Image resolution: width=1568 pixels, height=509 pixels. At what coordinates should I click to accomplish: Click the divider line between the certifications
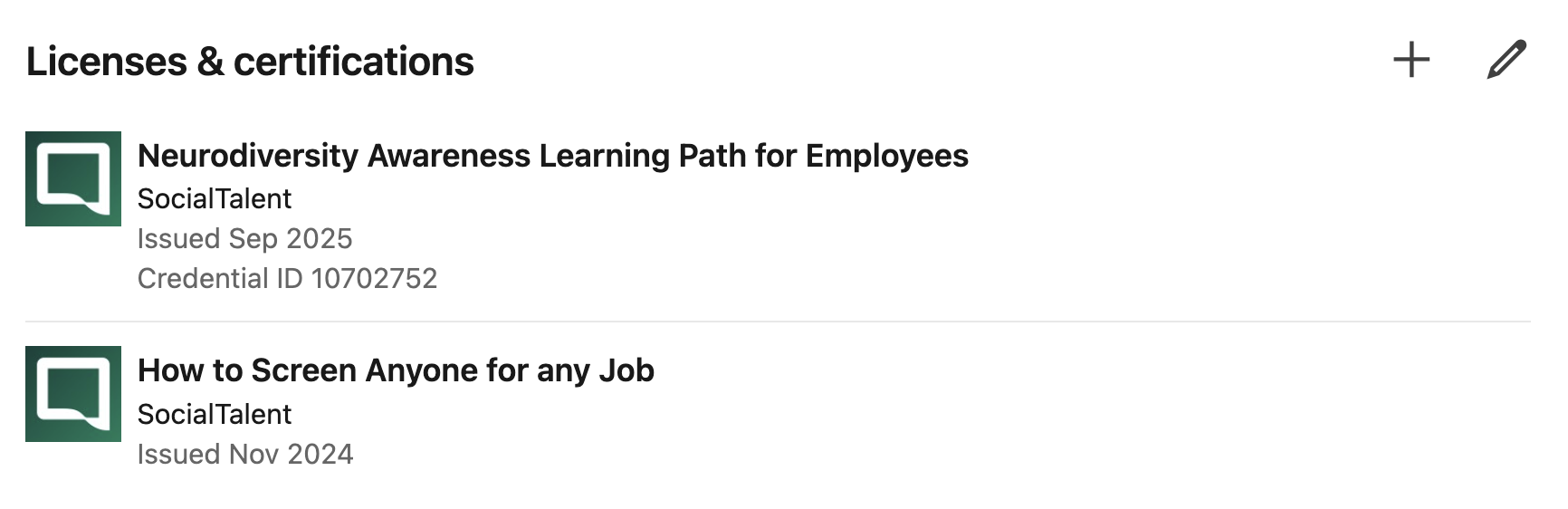(777, 321)
